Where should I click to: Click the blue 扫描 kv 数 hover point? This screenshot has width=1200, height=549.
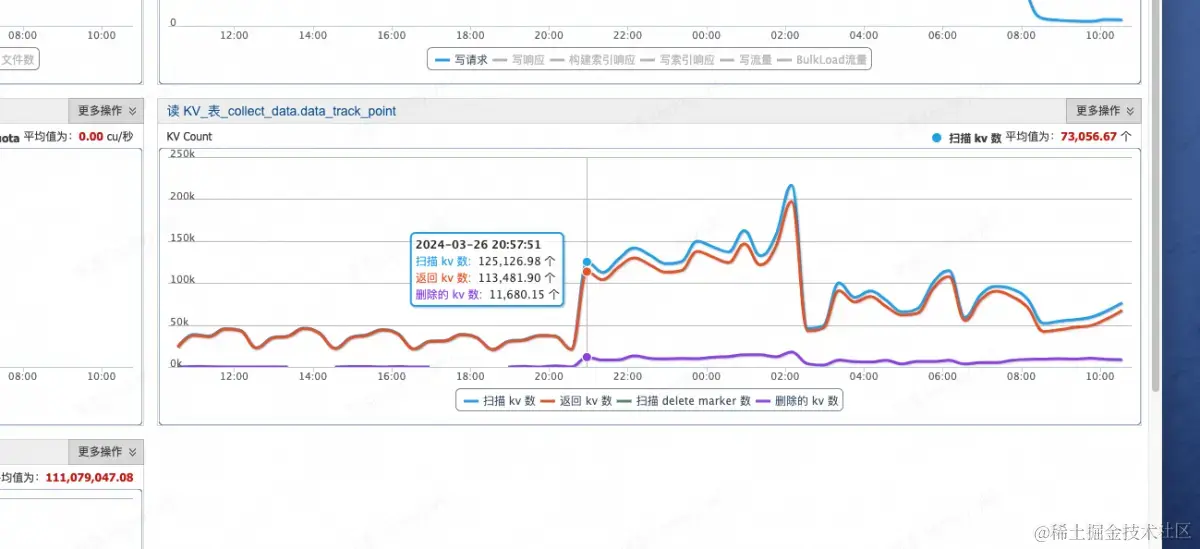pyautogui.click(x=587, y=262)
